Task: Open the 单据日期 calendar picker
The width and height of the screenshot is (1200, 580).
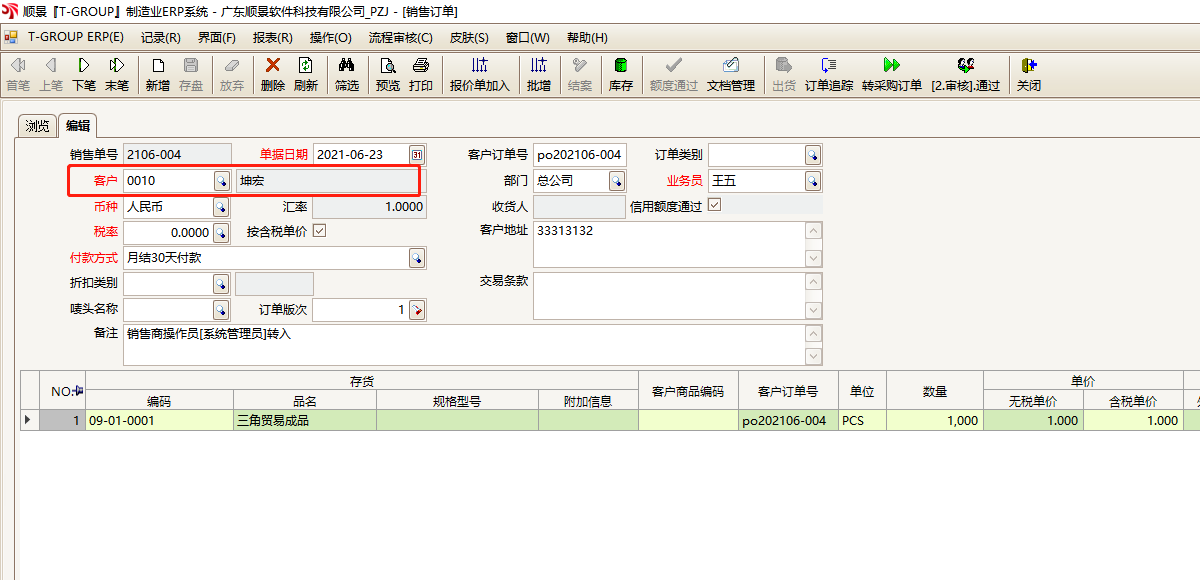Action: 417,155
